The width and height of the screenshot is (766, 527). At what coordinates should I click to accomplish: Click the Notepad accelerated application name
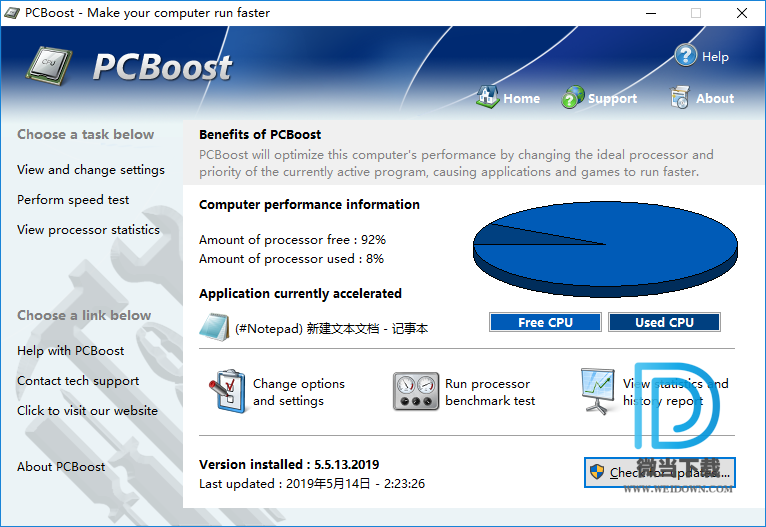pyautogui.click(x=331, y=328)
